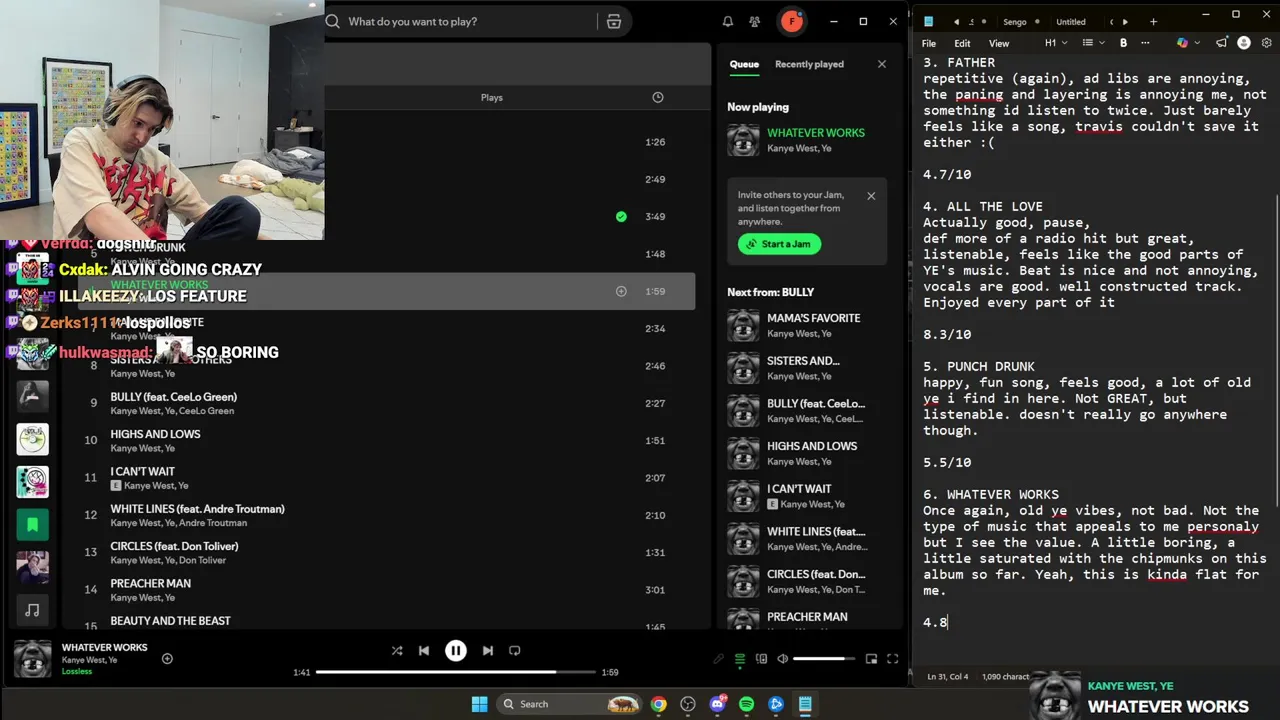Toggle the Queue view icon in player bar
Image resolution: width=1280 pixels, height=720 pixels.
click(x=740, y=659)
